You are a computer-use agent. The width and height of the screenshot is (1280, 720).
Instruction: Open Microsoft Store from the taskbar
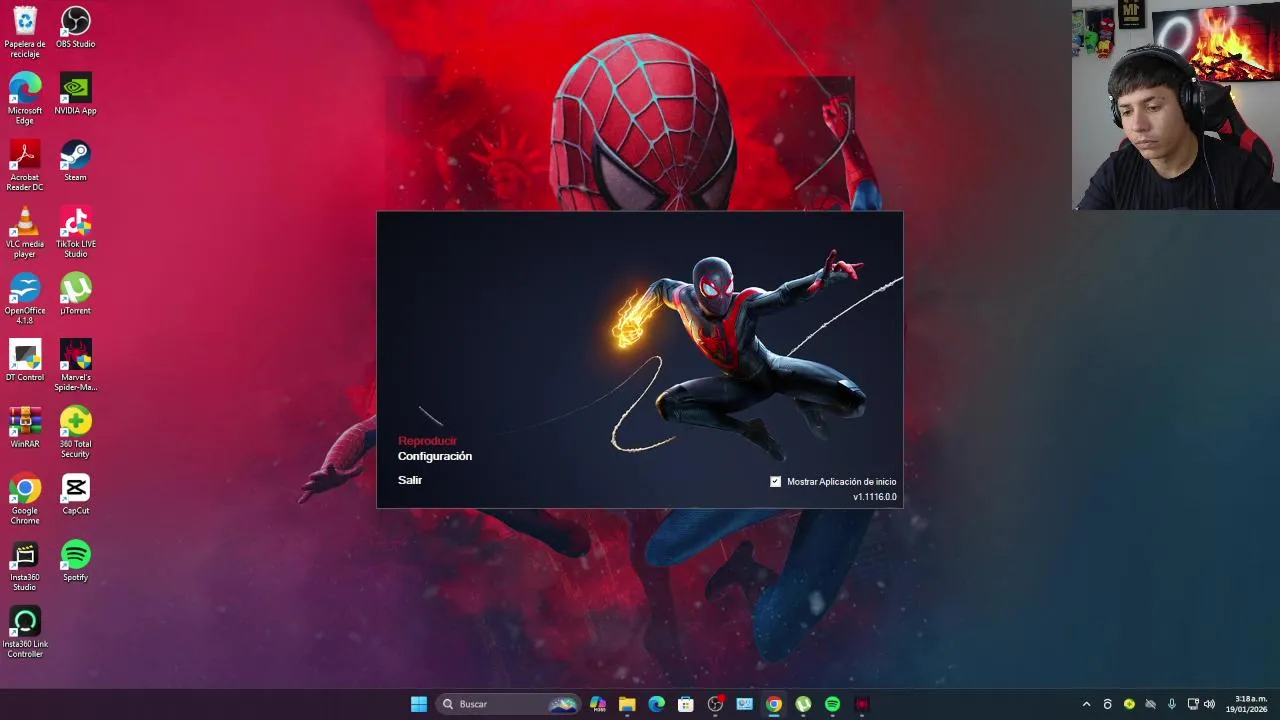(686, 704)
